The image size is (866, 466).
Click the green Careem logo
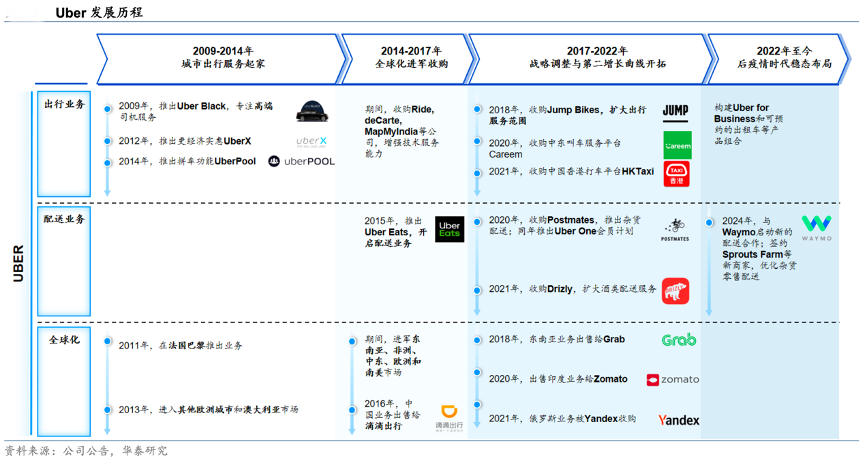pyautogui.click(x=677, y=145)
